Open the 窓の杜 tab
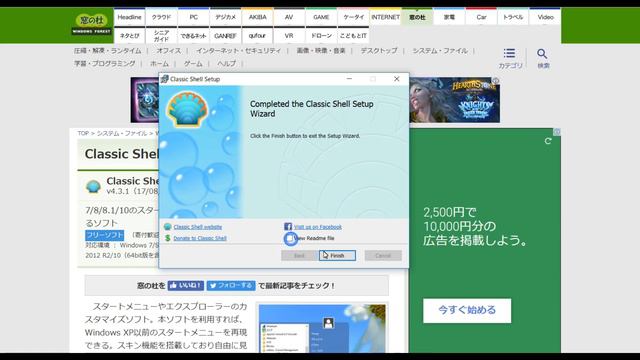The width and height of the screenshot is (640, 360). [x=417, y=17]
